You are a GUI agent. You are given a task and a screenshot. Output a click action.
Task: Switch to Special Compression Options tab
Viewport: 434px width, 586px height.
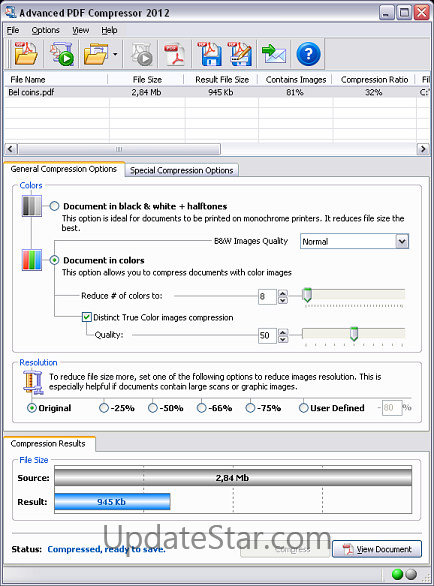182,170
